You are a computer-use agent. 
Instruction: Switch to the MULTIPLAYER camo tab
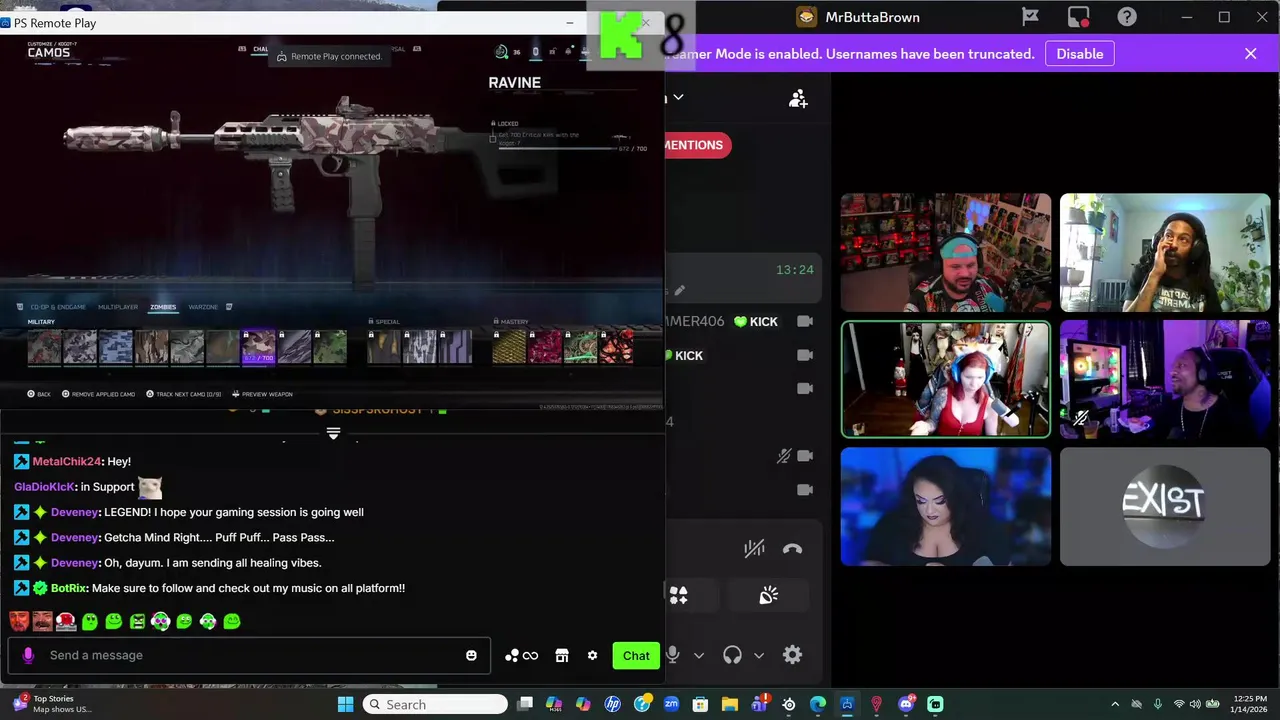tap(118, 307)
